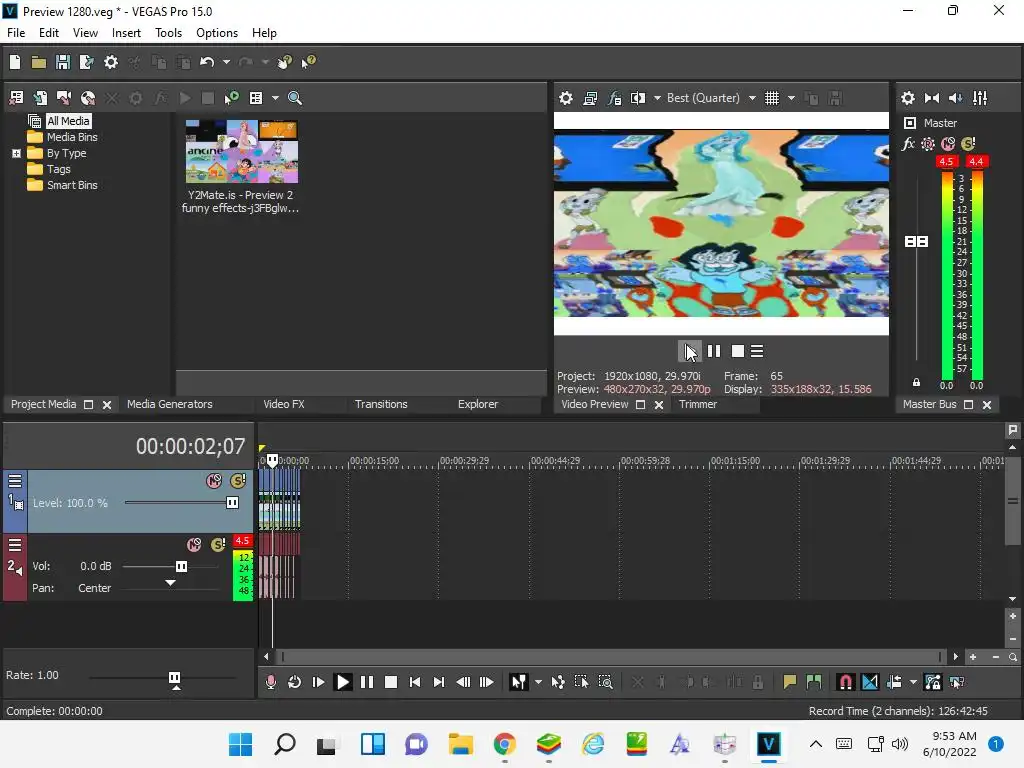1024x768 pixels.
Task: Open Master Bus audio properties gear
Action: point(908,98)
